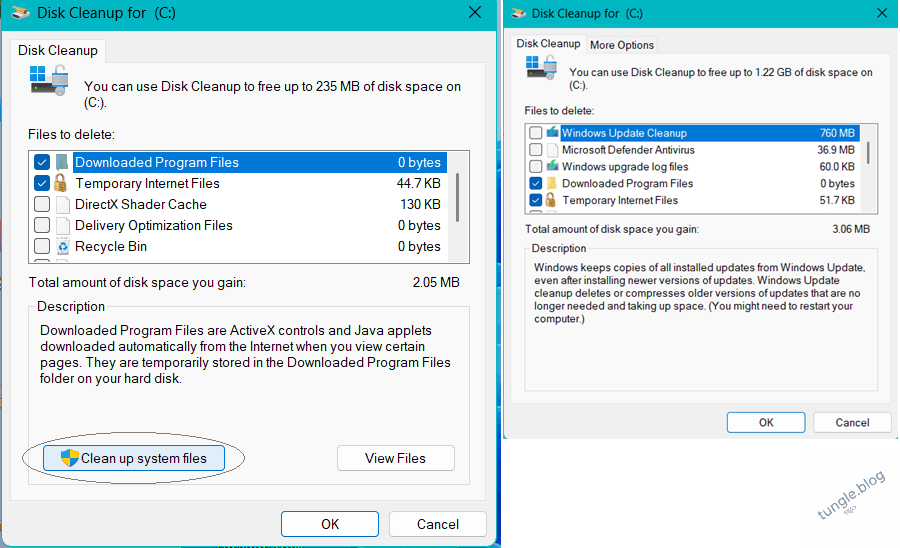Click the 51.7 KB size value
Image resolution: width=900 pixels, height=548 pixels.
click(x=837, y=200)
